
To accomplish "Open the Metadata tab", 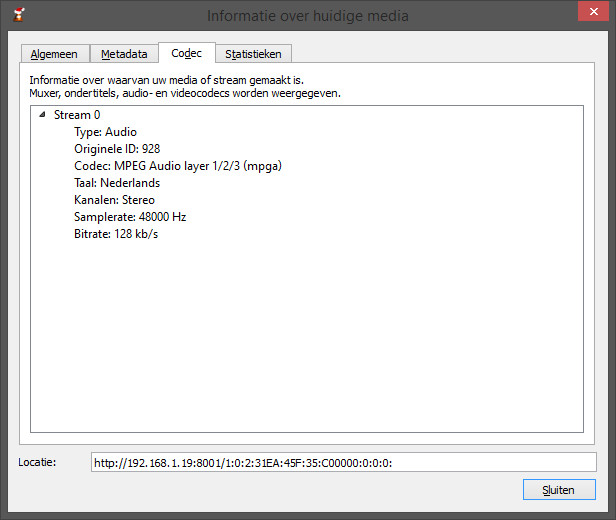I will pos(124,54).
